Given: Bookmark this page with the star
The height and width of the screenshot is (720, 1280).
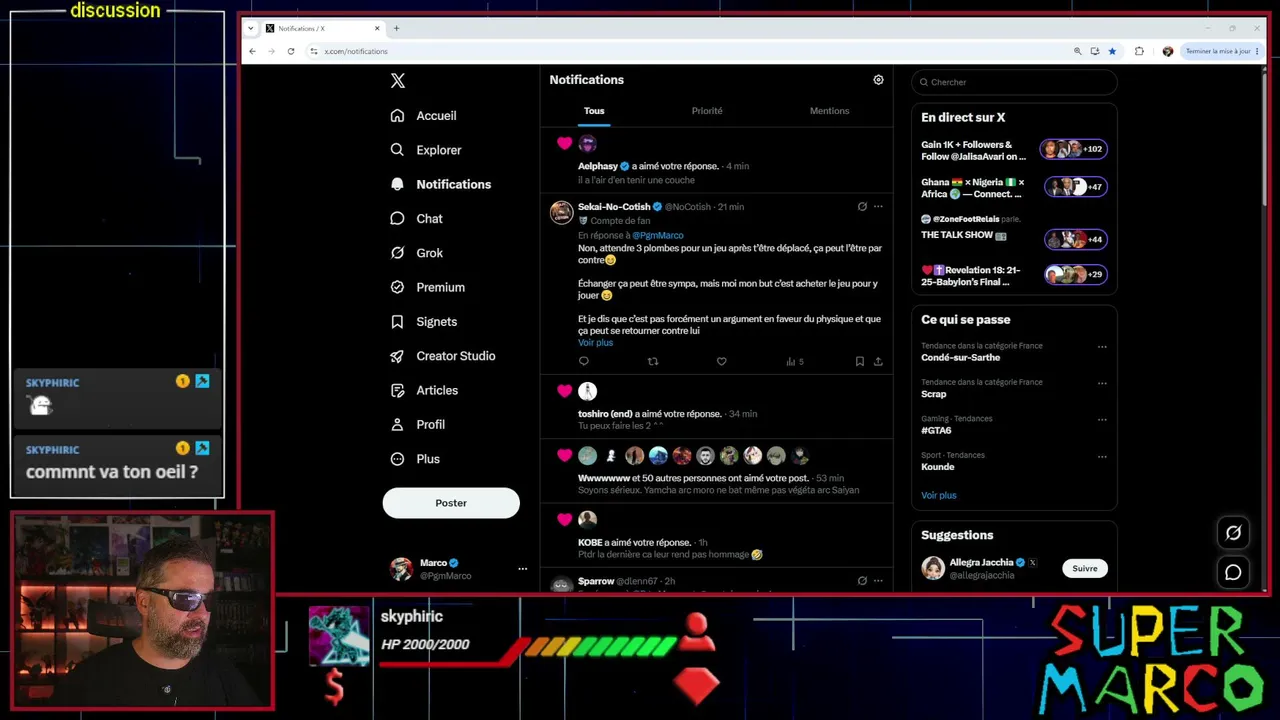Looking at the screenshot, I should 1112,51.
